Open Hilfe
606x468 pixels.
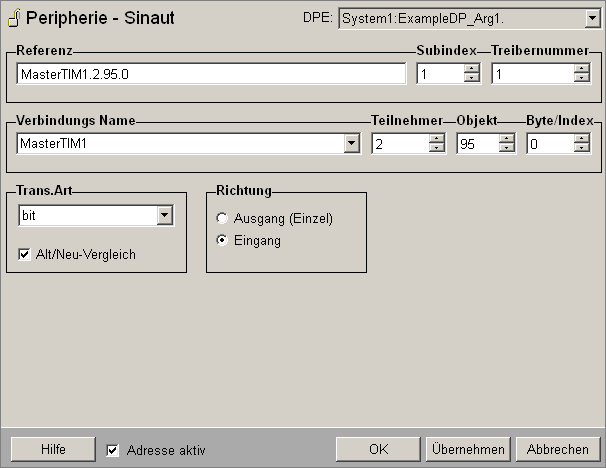pyautogui.click(x=53, y=449)
